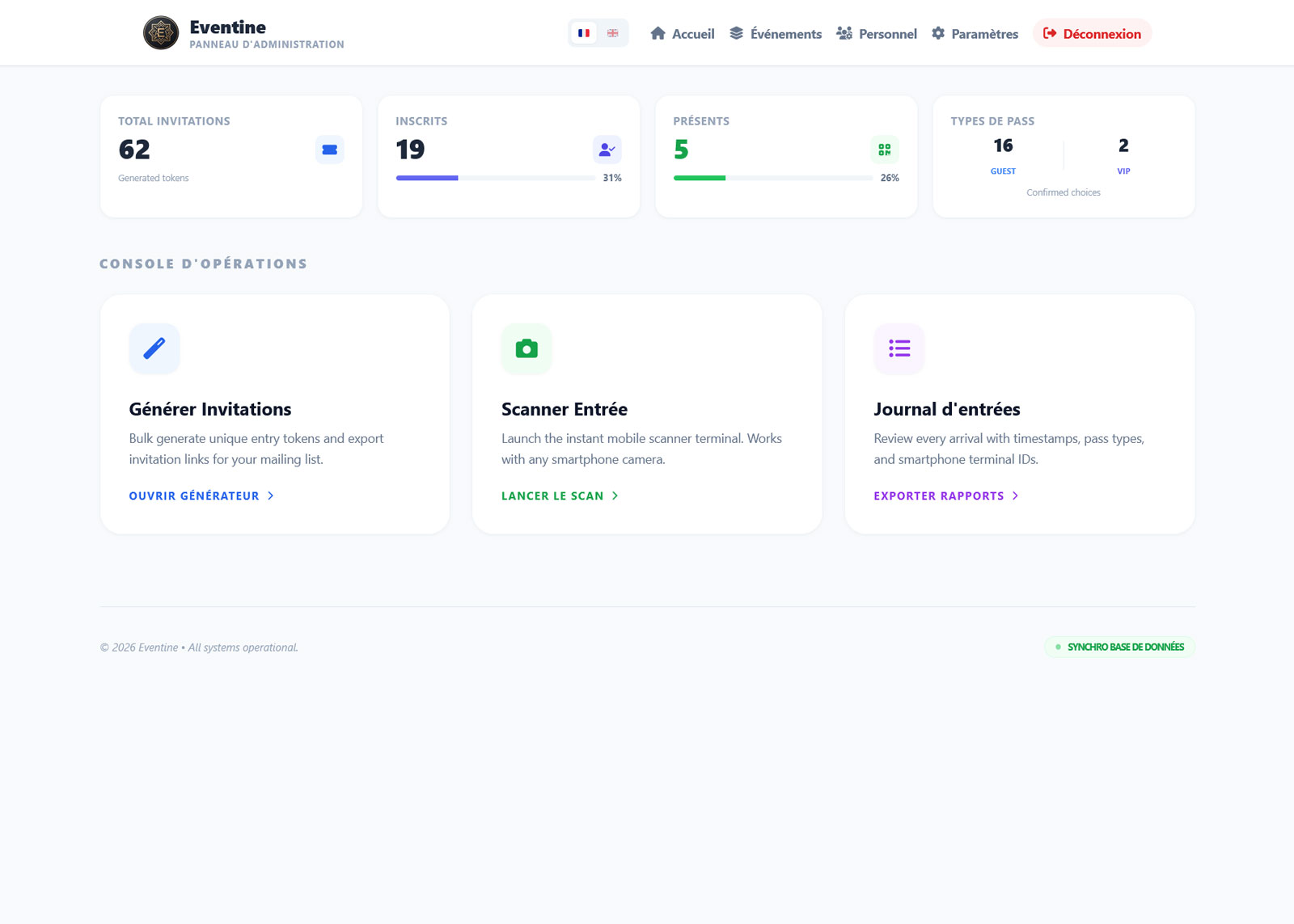Screen dimensions: 1294x924
Task: Click the 62 total invitations value
Action: point(134,150)
